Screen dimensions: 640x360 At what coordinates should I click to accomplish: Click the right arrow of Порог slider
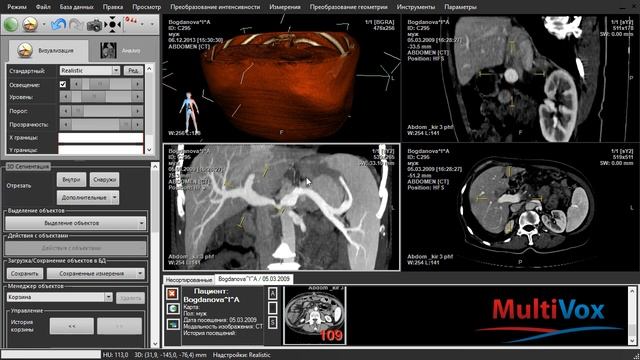[x=138, y=111]
